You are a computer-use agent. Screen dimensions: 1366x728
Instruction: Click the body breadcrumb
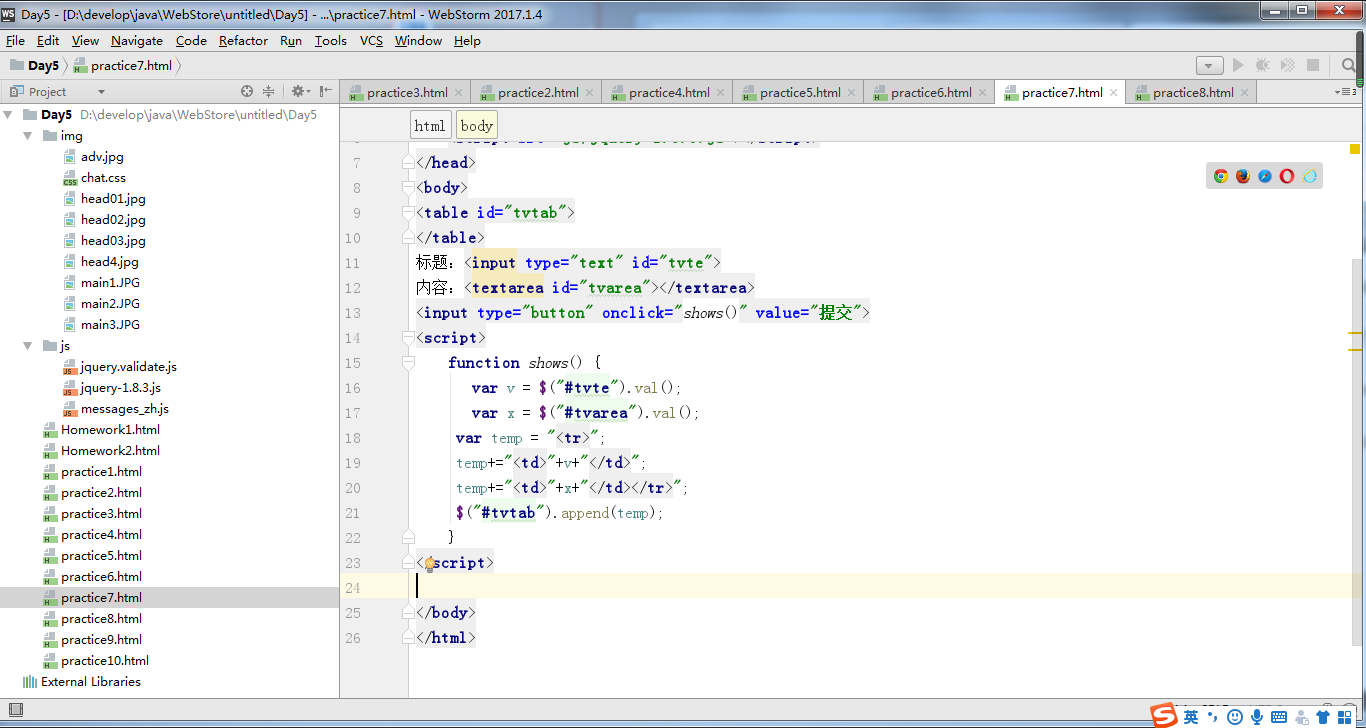click(x=477, y=126)
